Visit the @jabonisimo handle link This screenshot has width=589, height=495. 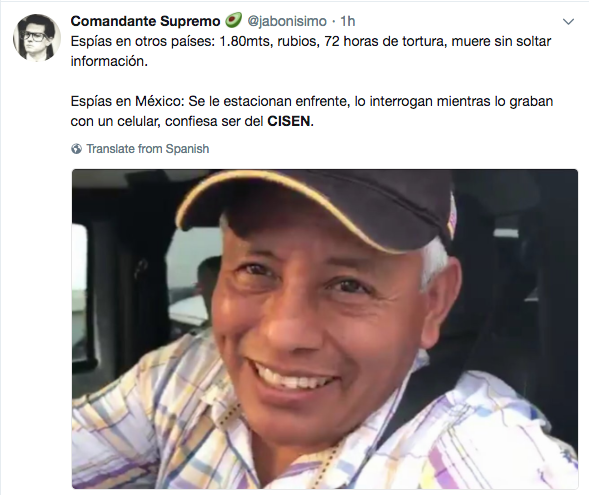(x=287, y=21)
